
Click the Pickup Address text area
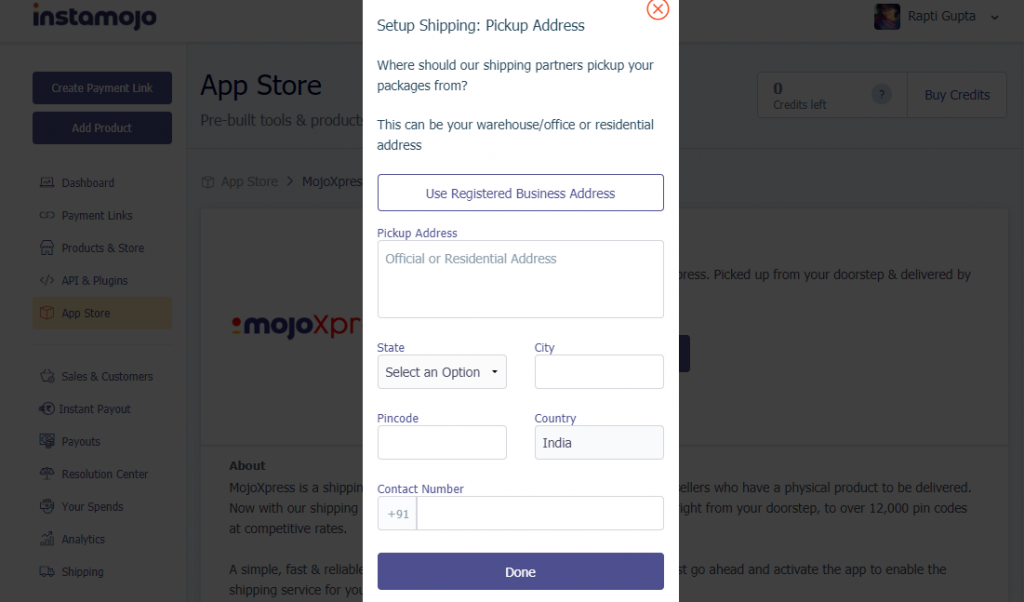pos(520,279)
